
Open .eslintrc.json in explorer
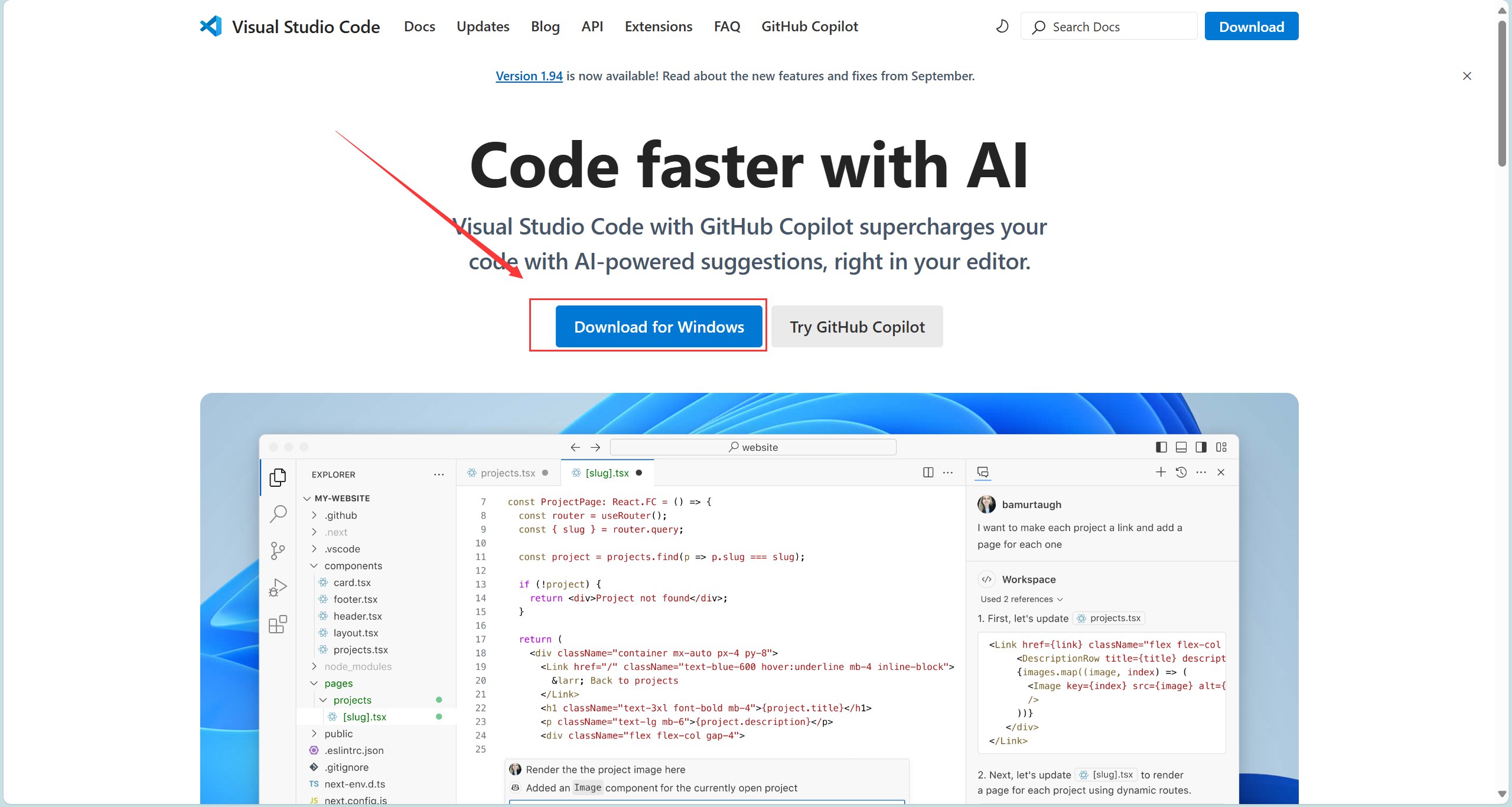pos(354,750)
